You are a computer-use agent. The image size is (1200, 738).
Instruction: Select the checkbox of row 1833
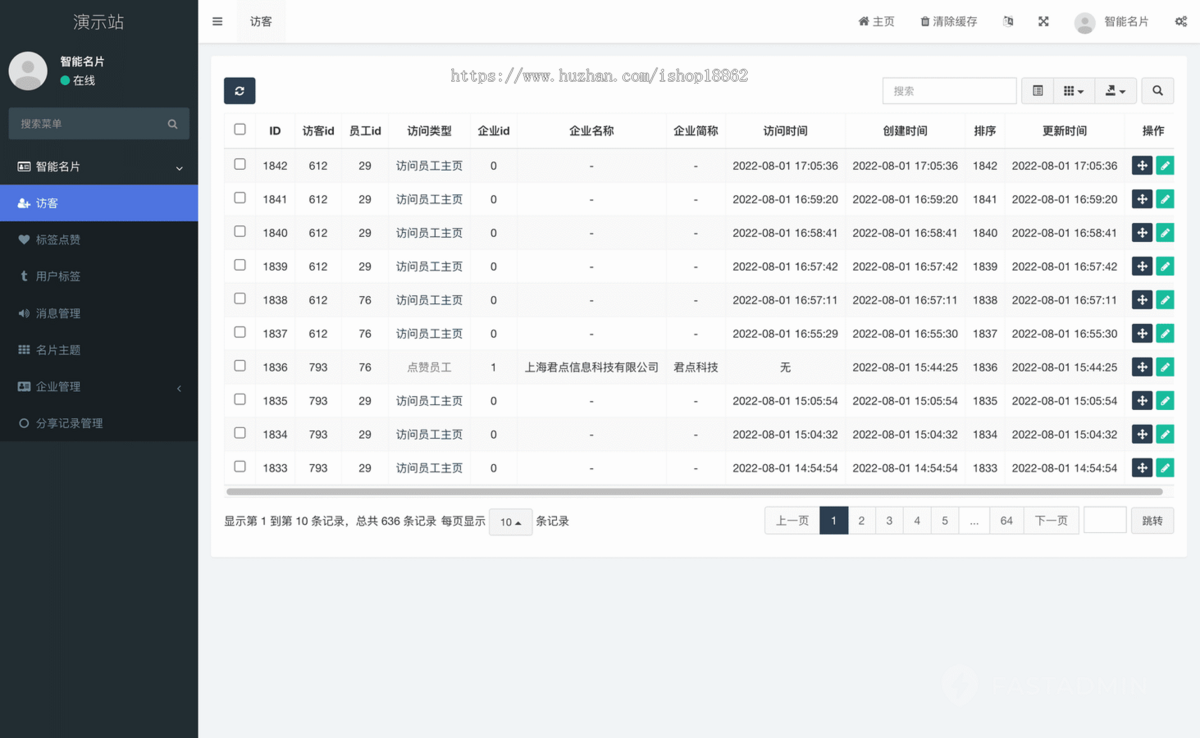[240, 467]
